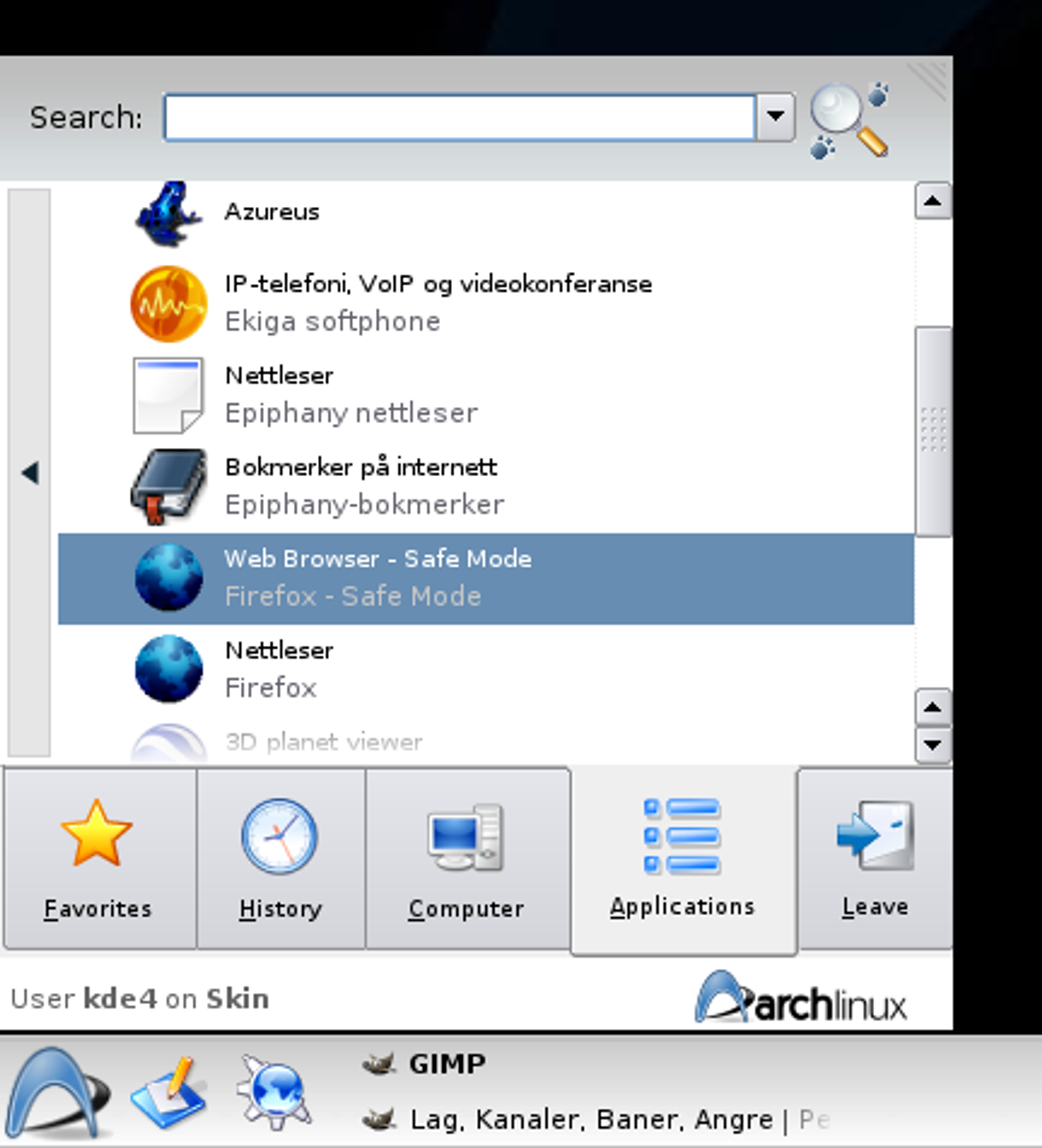
Task: Click the lower scroll-up arrow button
Action: click(x=933, y=707)
